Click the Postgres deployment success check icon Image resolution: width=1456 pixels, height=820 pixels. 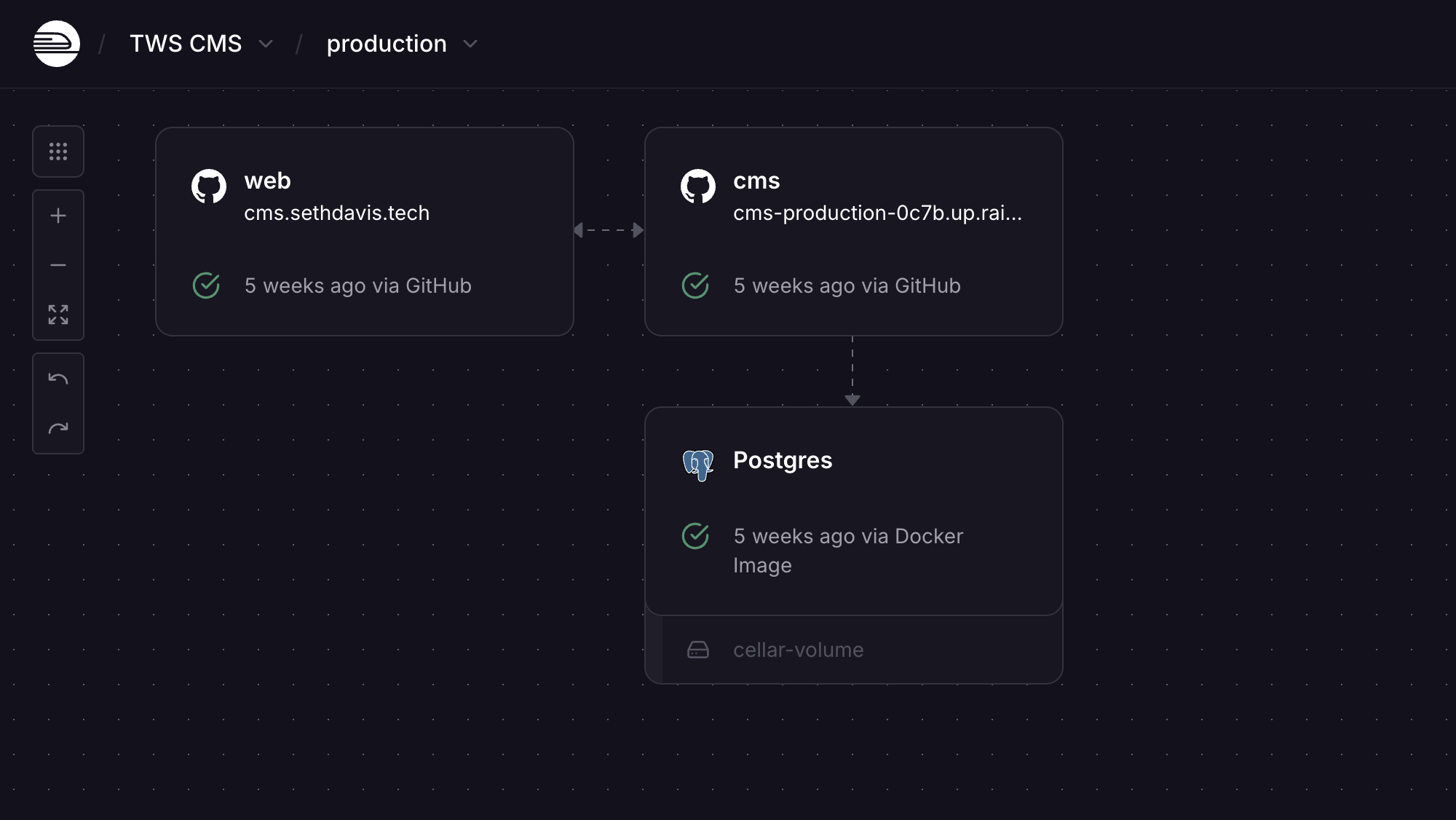point(696,536)
